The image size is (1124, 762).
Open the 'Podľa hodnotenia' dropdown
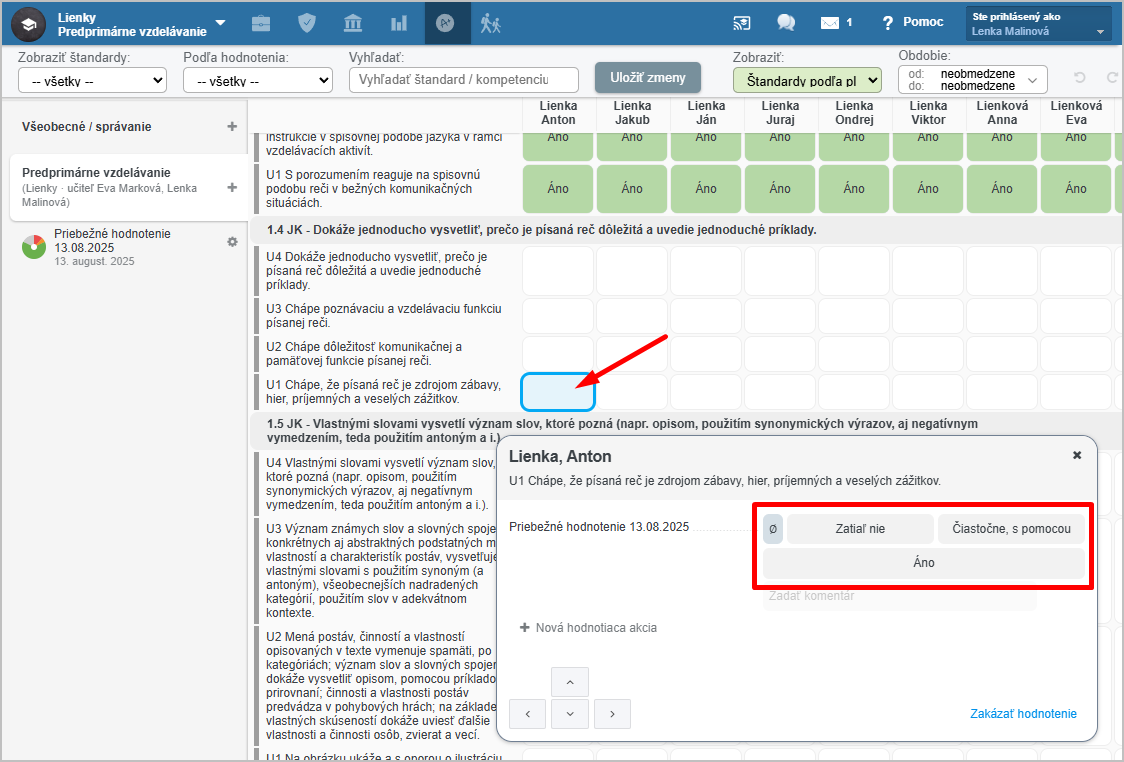point(258,80)
